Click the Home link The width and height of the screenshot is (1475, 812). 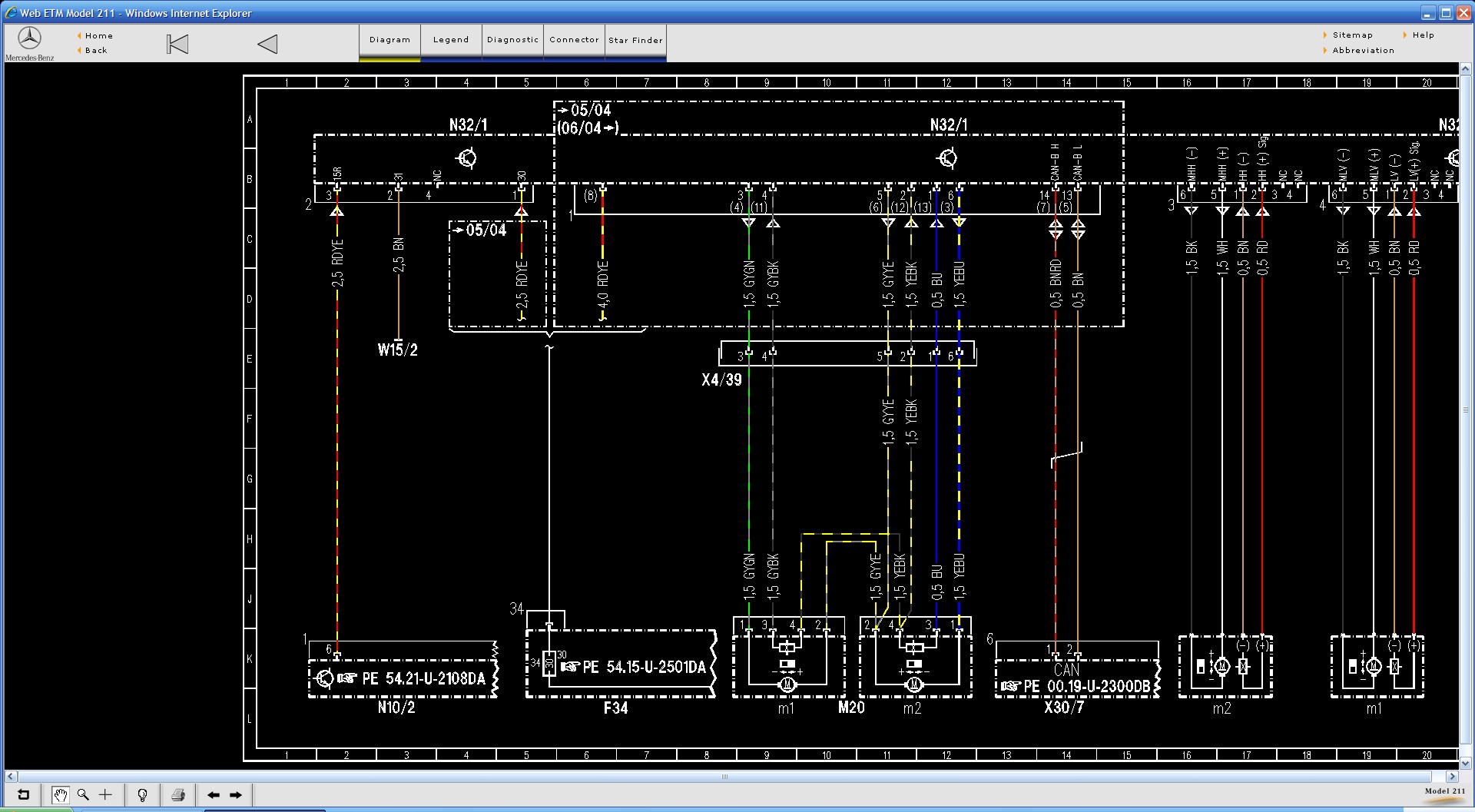(x=99, y=36)
